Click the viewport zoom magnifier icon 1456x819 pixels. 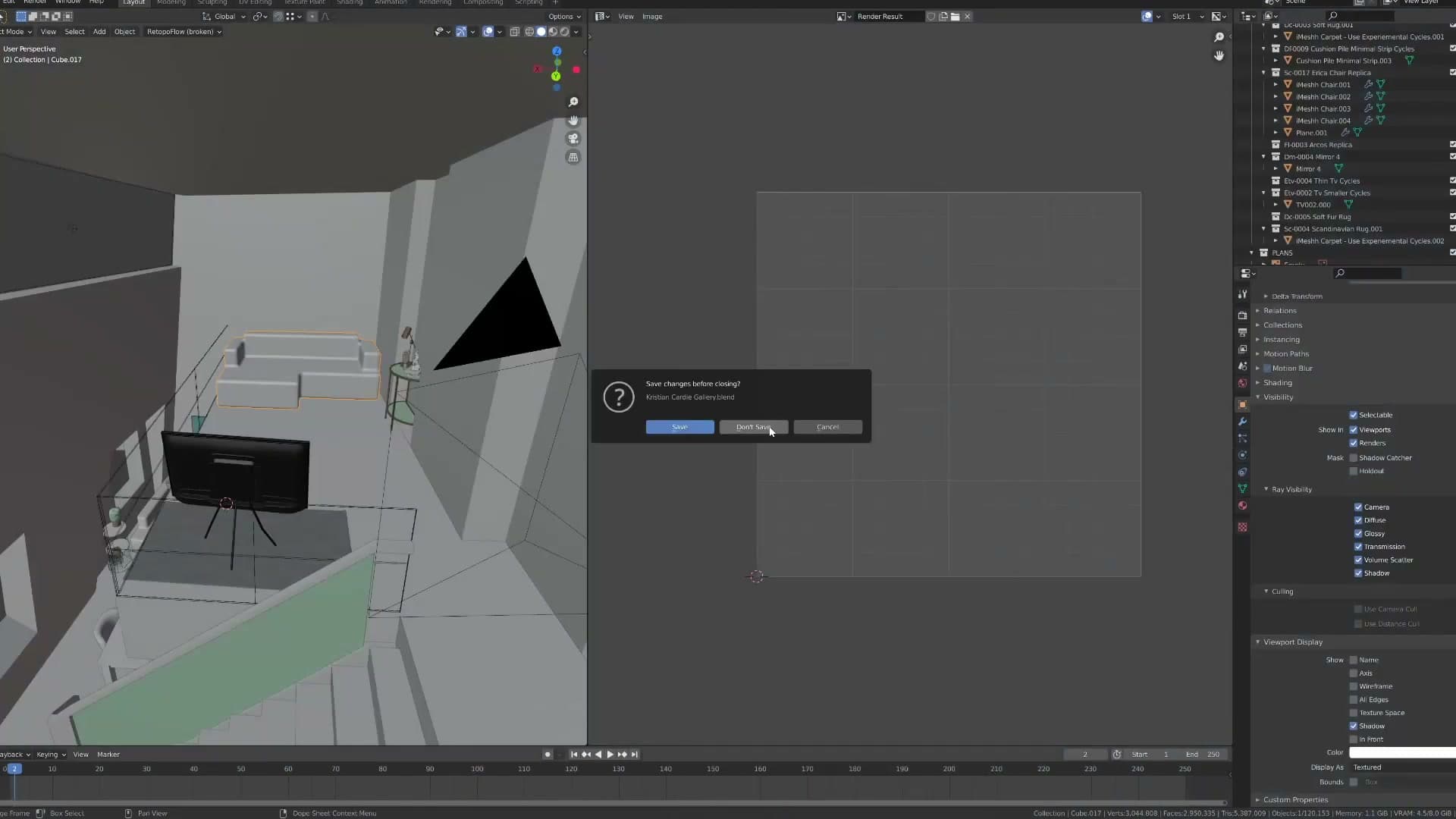point(573,102)
